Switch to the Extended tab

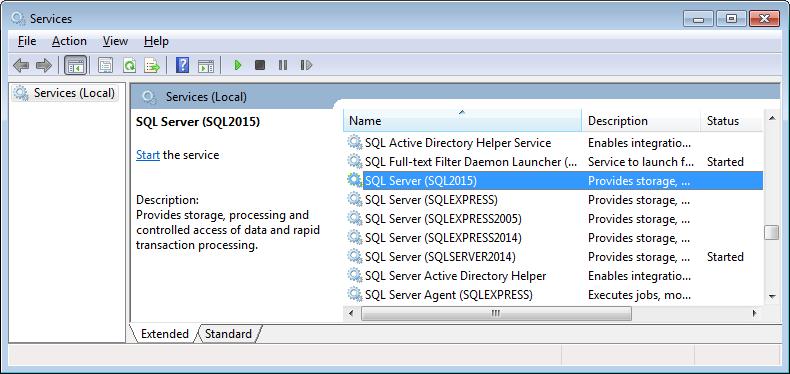pyautogui.click(x=165, y=334)
